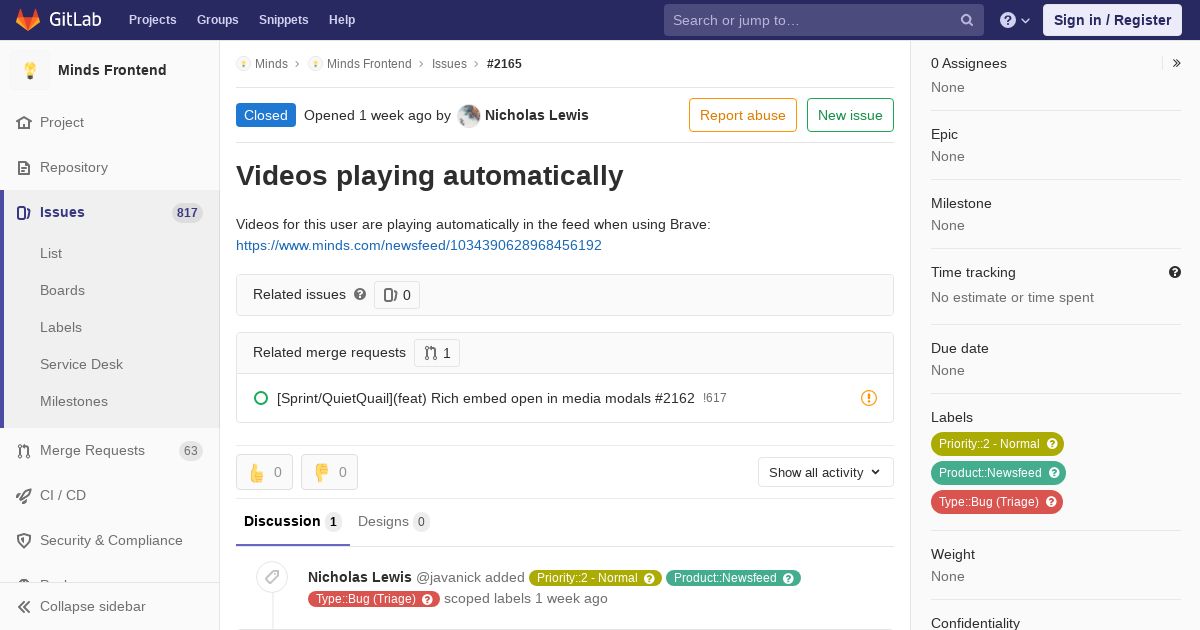Click the related issues count badge
The image size is (1200, 630).
click(x=397, y=295)
